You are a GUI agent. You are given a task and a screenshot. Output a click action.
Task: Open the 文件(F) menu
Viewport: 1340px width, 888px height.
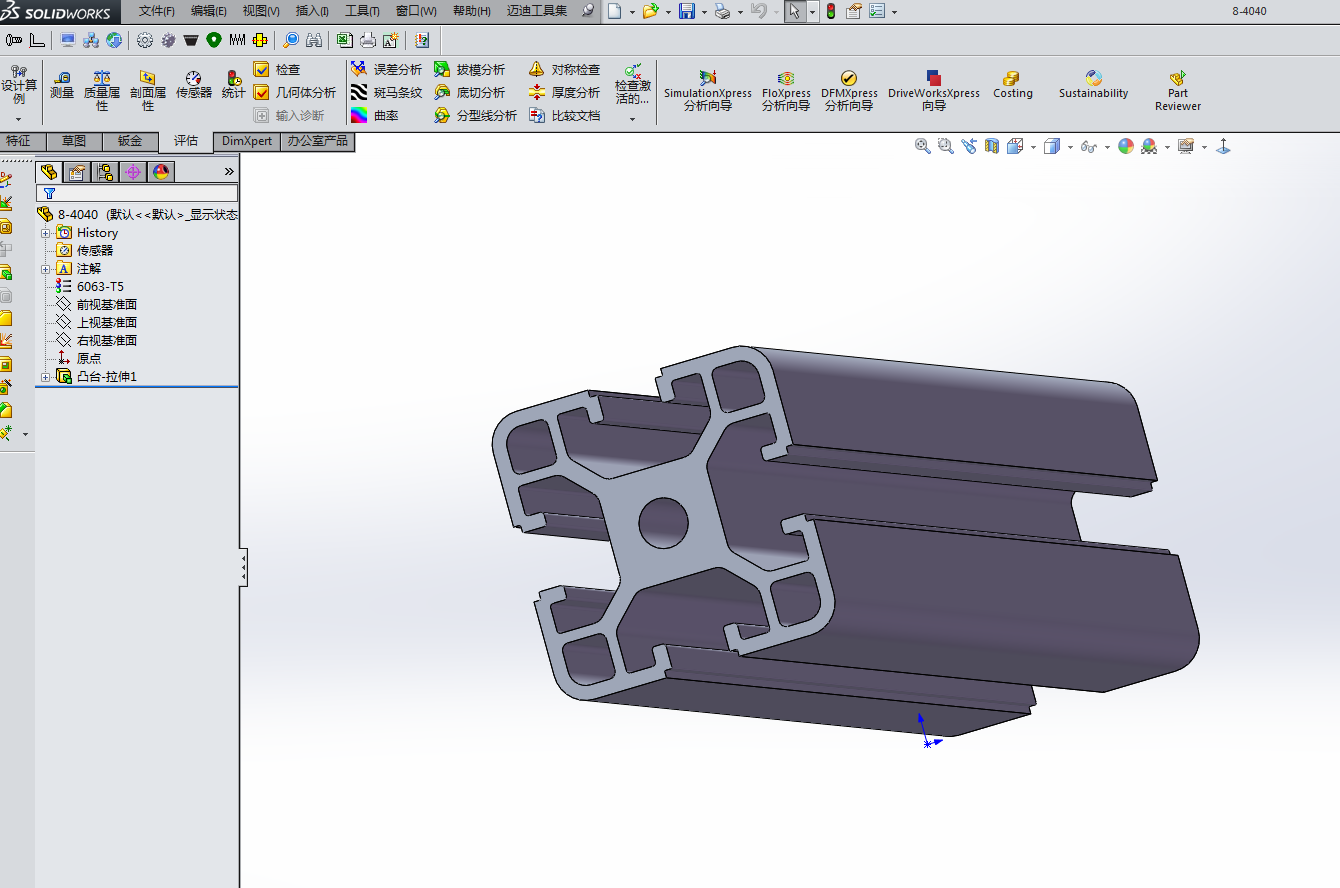coord(156,11)
